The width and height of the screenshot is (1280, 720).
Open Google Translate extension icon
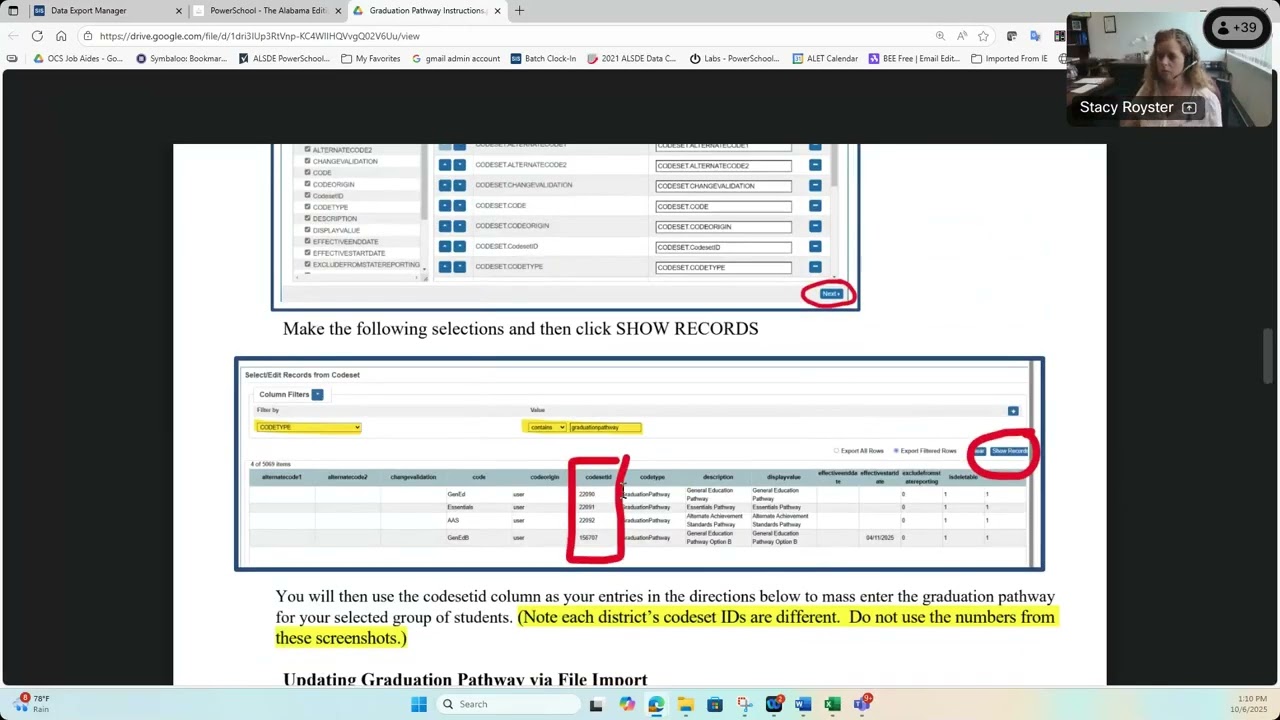pyautogui.click(x=1035, y=36)
